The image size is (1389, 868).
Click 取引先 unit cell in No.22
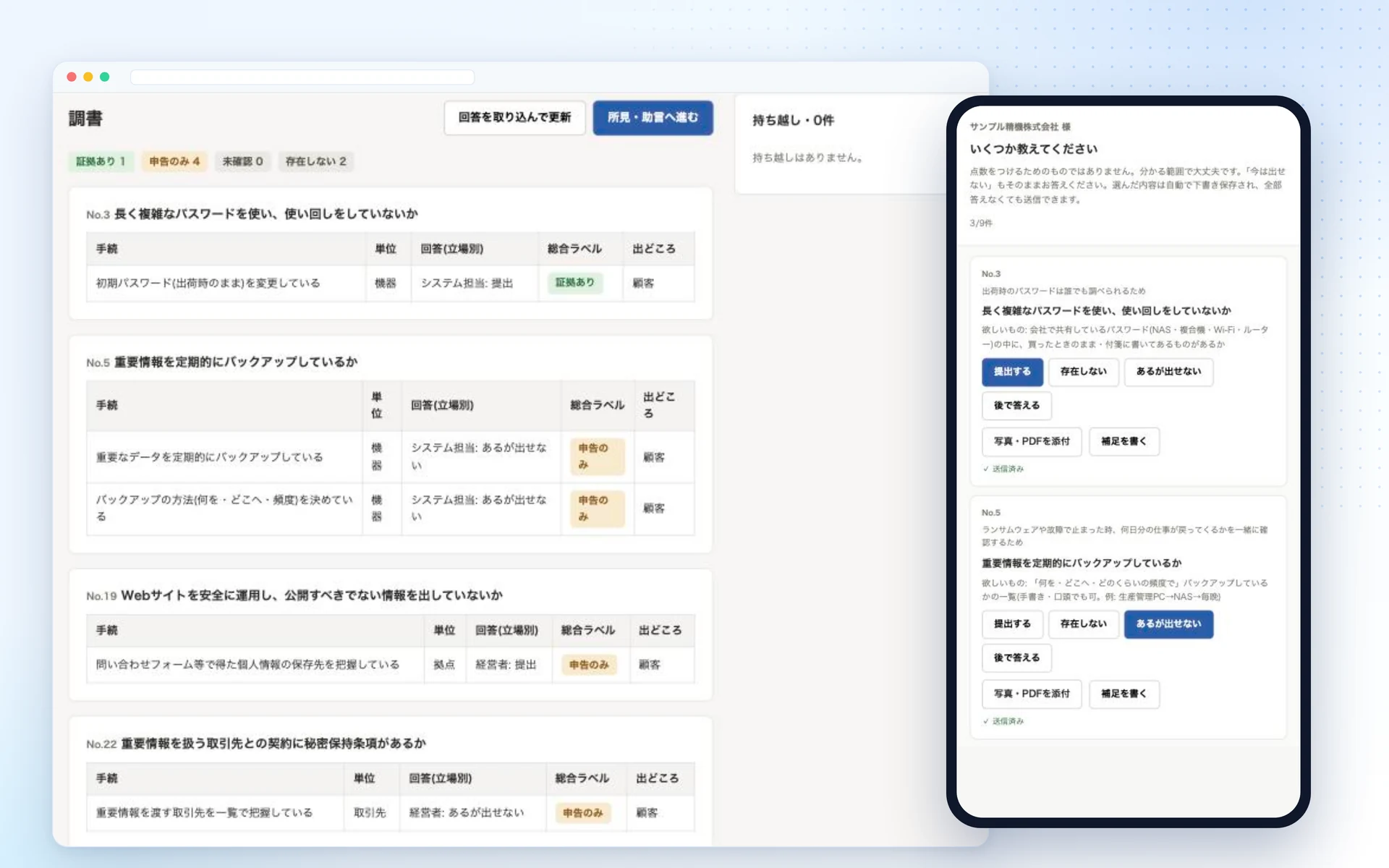pyautogui.click(x=372, y=813)
